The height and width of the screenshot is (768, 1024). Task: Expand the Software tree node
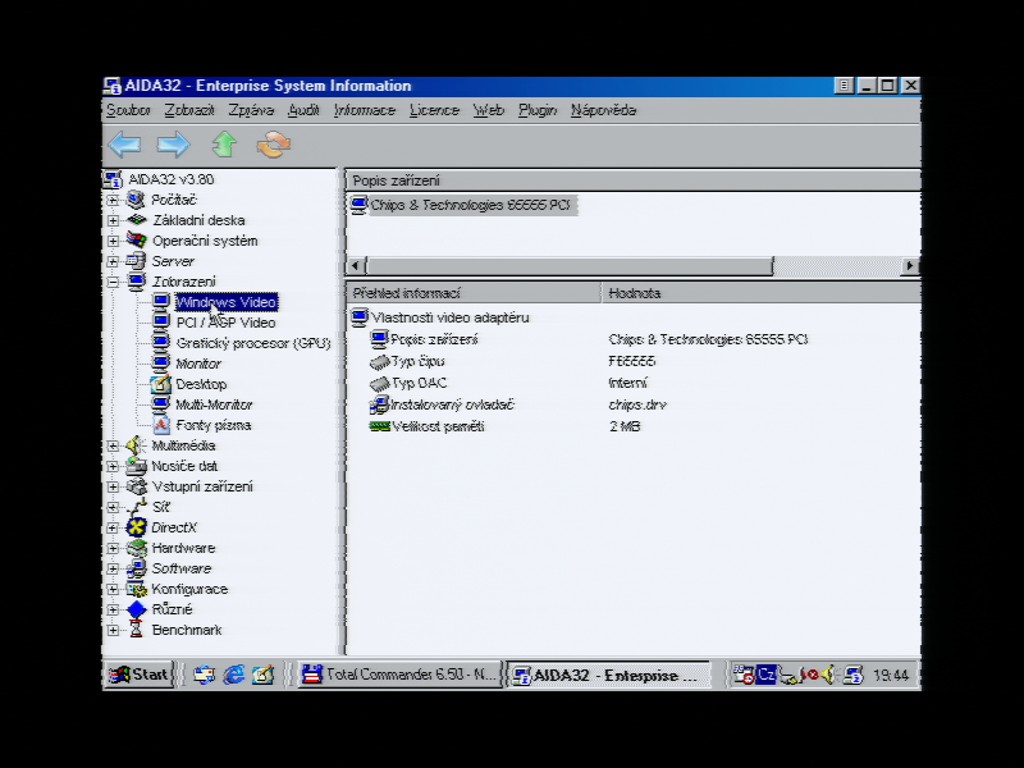113,569
